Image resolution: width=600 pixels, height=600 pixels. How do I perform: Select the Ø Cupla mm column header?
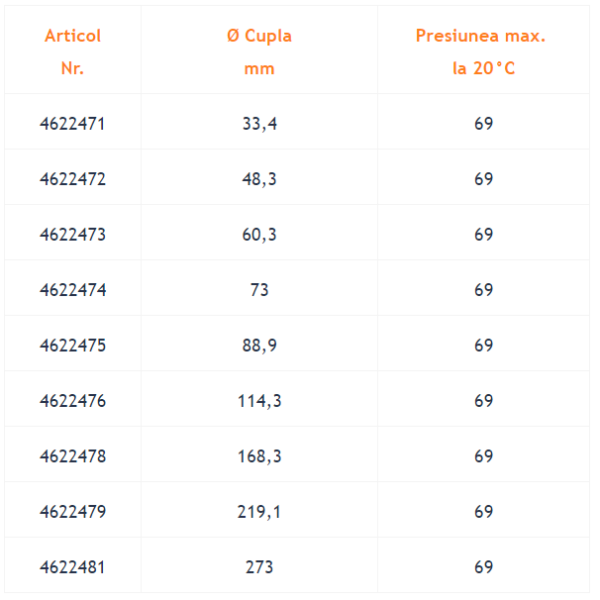[259, 52]
